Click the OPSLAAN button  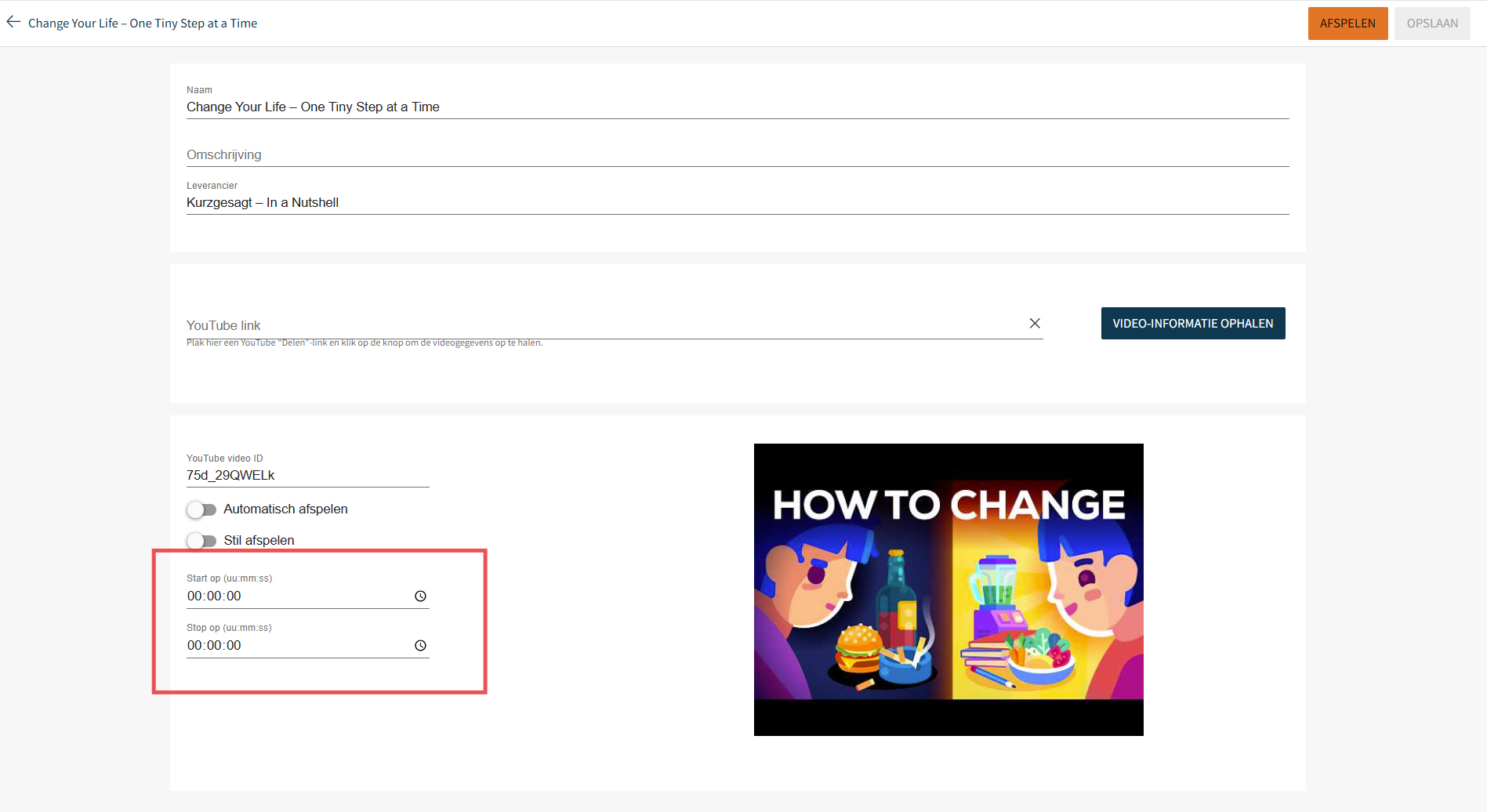point(1431,24)
